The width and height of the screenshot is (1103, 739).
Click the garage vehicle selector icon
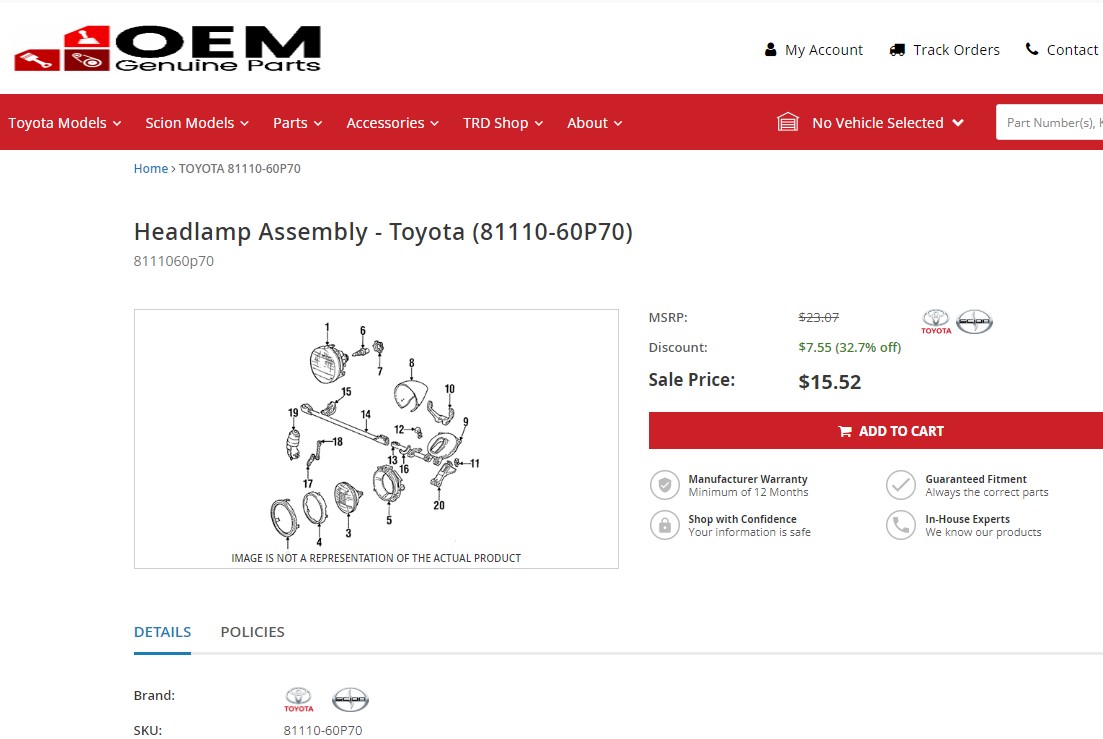coord(788,122)
